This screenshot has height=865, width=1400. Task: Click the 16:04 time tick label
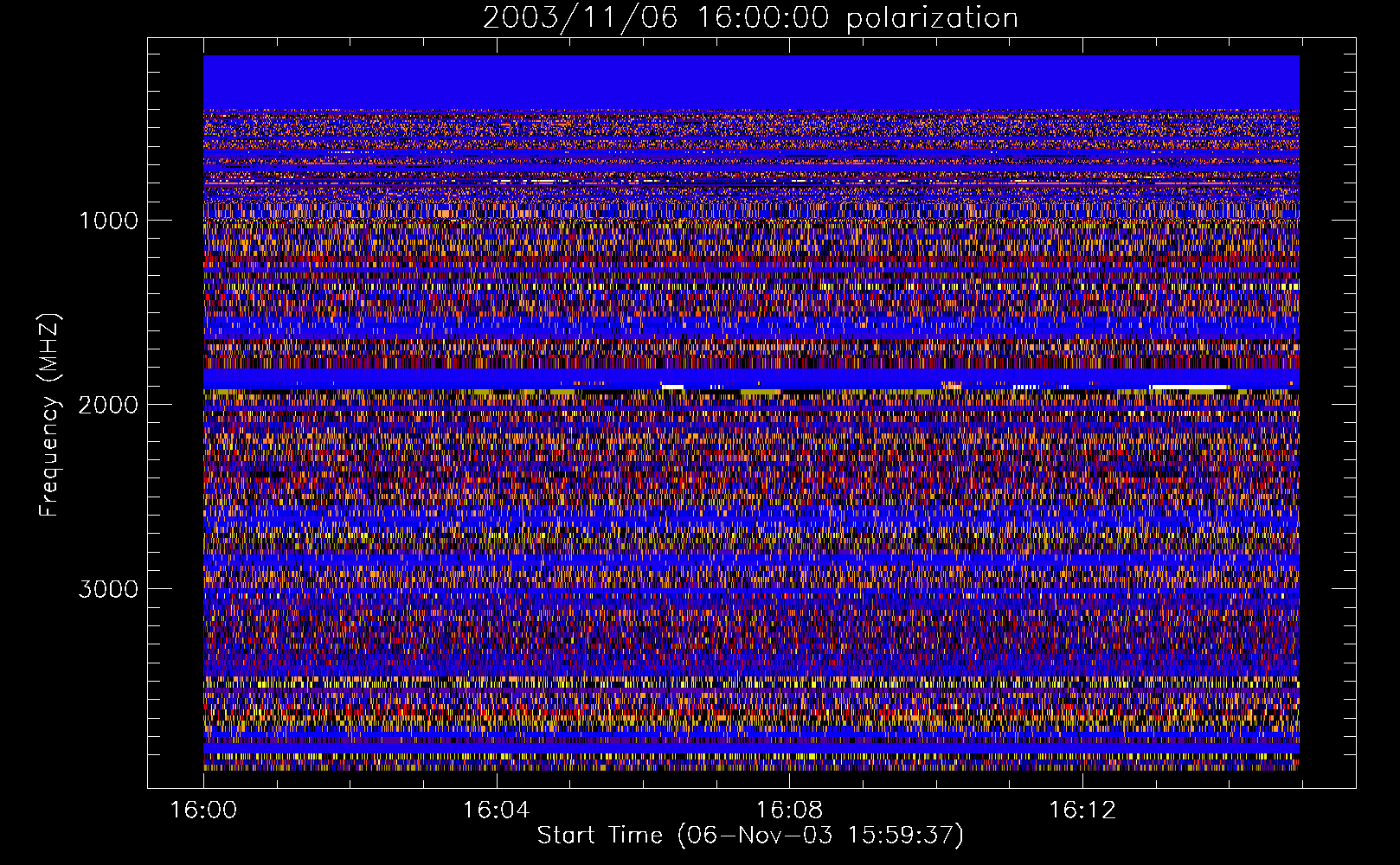point(496,811)
